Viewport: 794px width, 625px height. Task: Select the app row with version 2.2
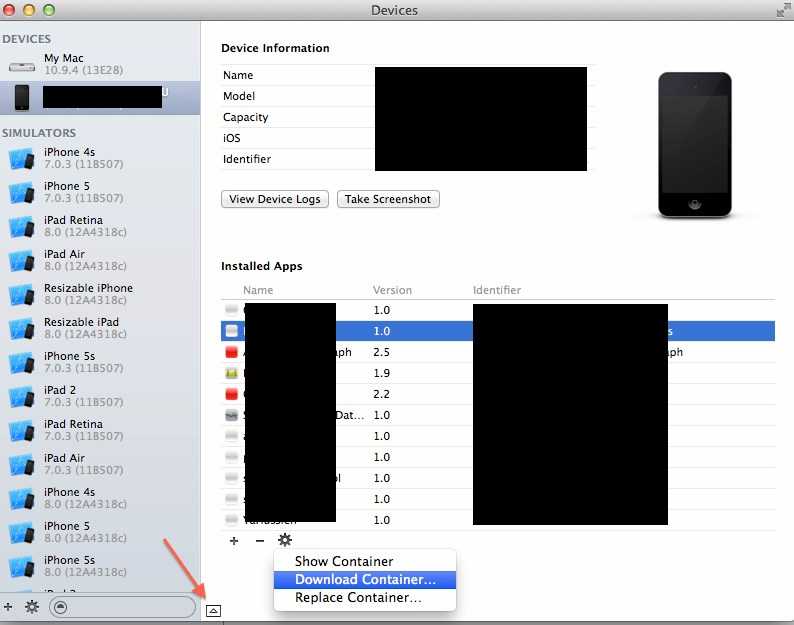pyautogui.click(x=498, y=394)
